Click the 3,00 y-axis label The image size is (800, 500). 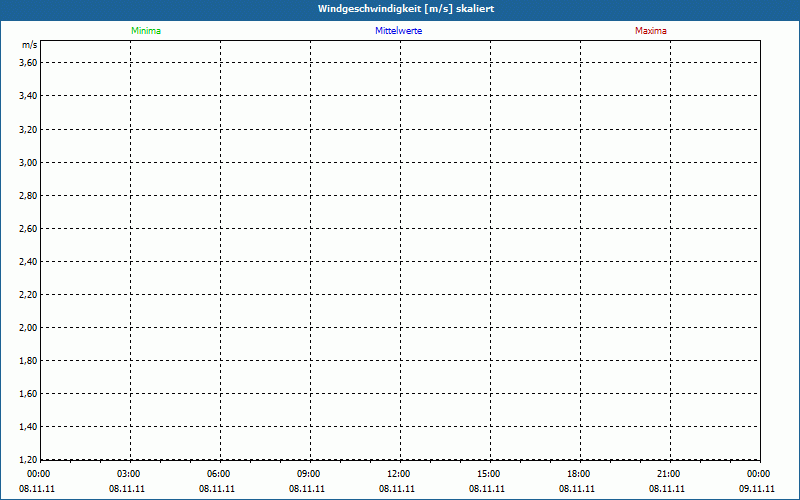[28, 162]
